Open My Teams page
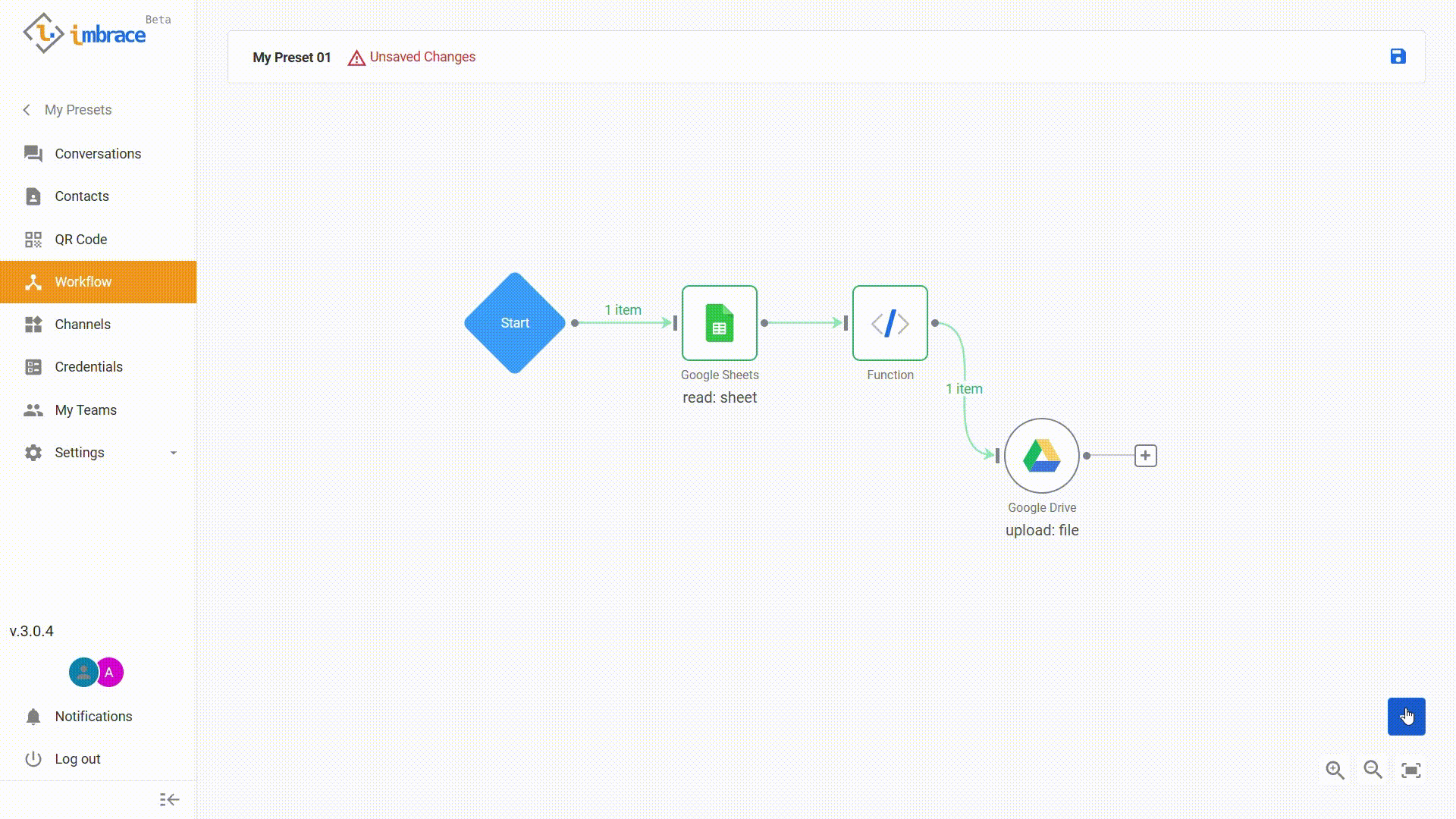 tap(98, 410)
